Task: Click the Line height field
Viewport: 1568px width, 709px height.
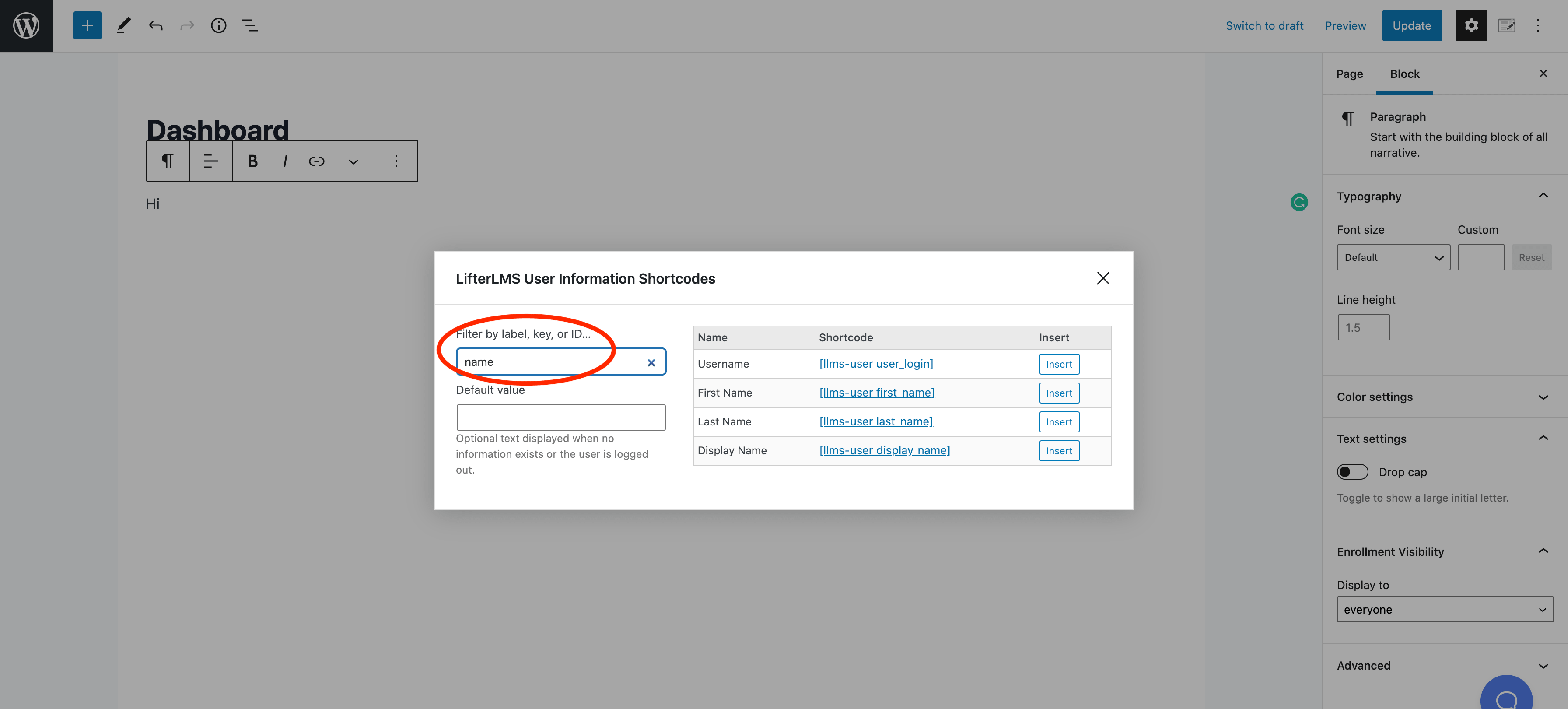Action: coord(1364,328)
